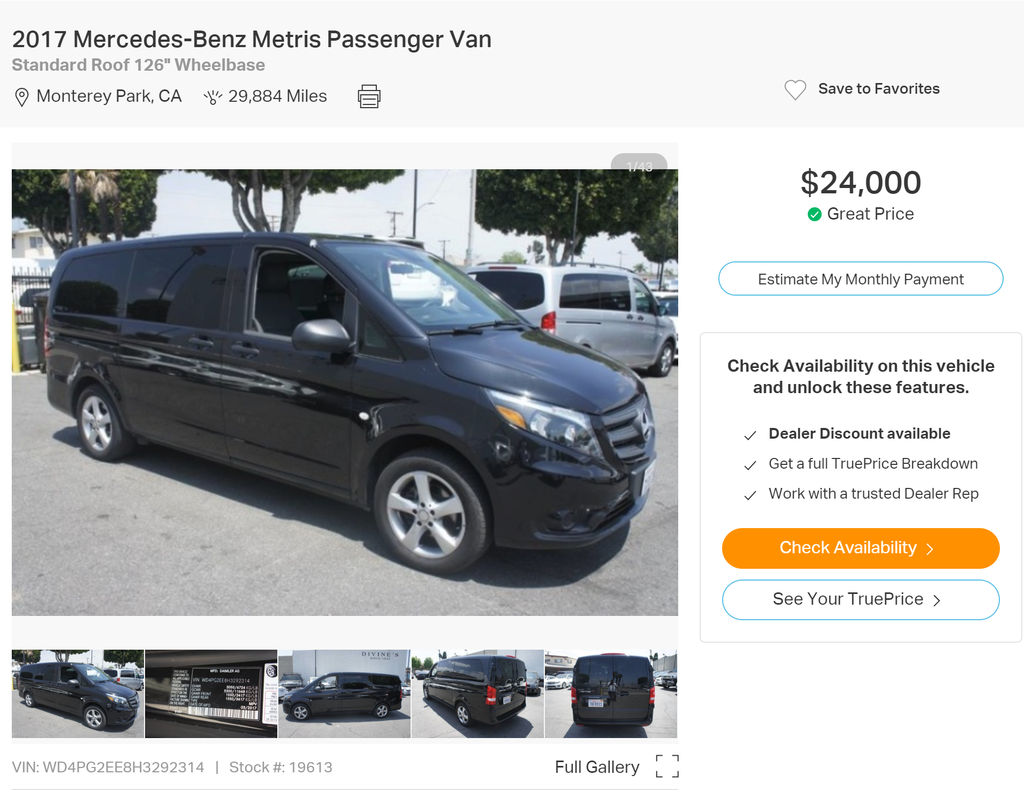Click Save to Favorites
1024x790 pixels.
[x=878, y=89]
